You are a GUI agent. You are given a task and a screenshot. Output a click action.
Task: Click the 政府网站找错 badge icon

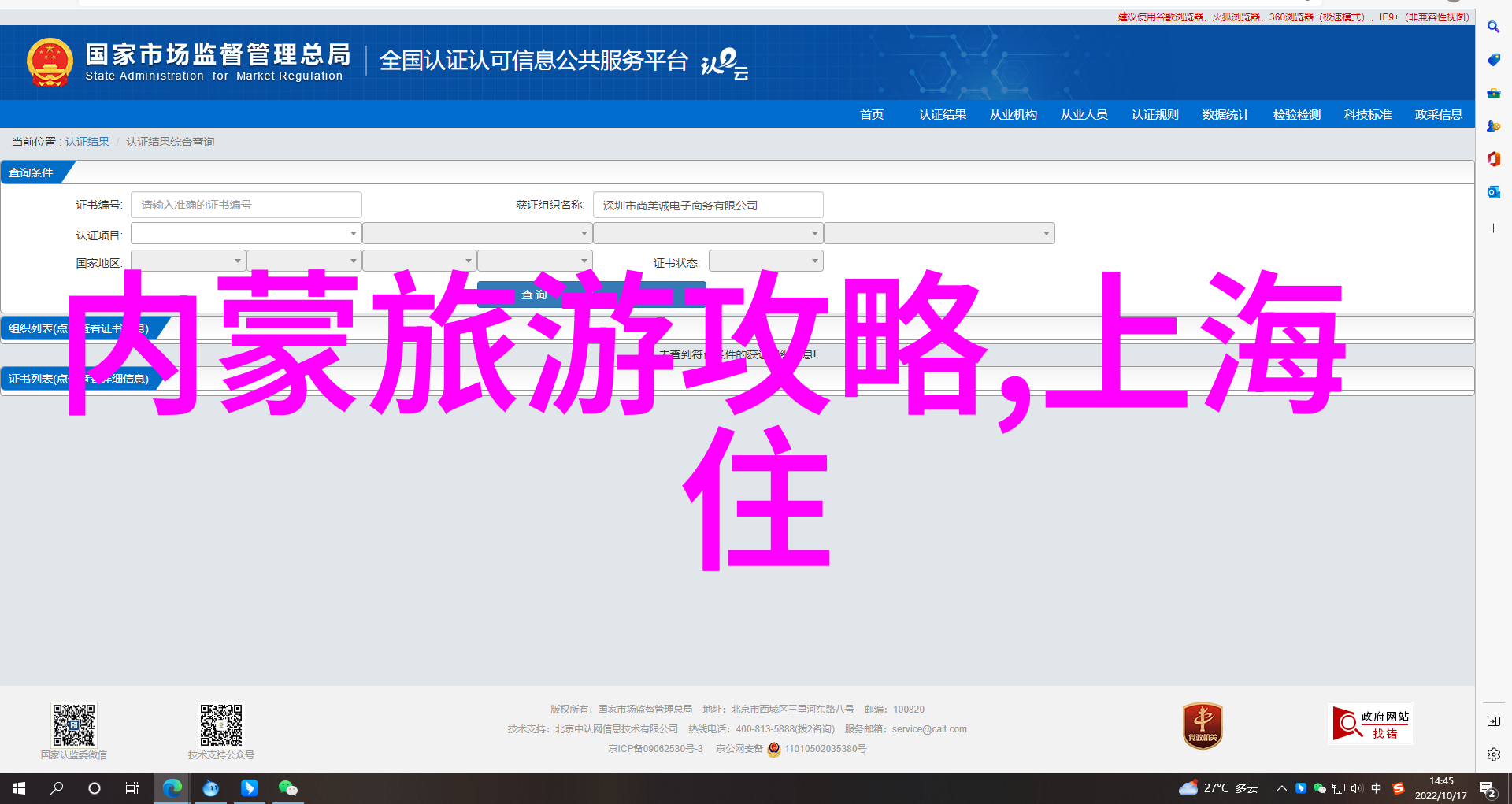tap(1370, 724)
